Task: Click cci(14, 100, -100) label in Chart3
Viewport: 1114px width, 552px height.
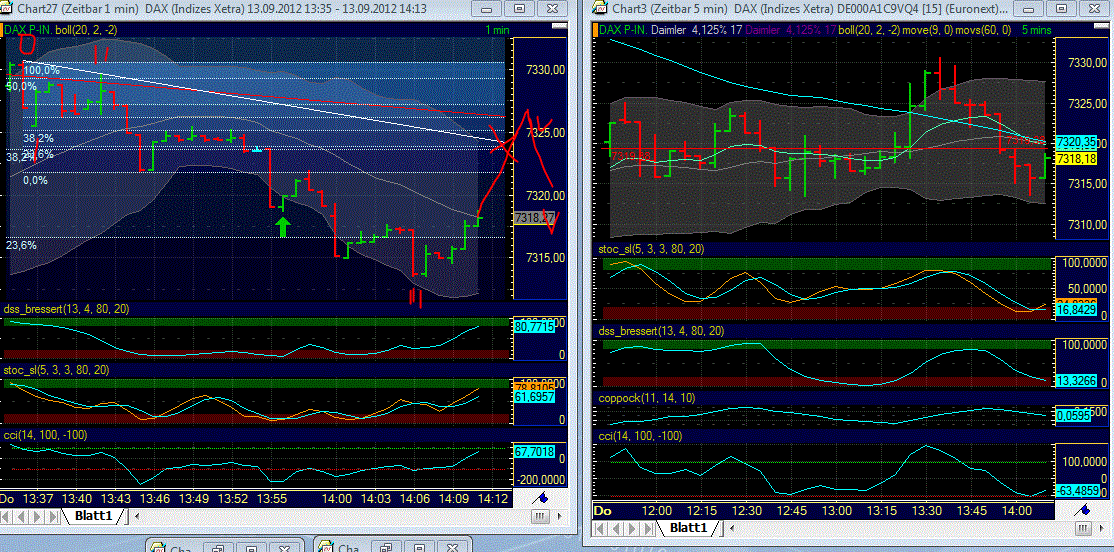Action: coord(642,435)
